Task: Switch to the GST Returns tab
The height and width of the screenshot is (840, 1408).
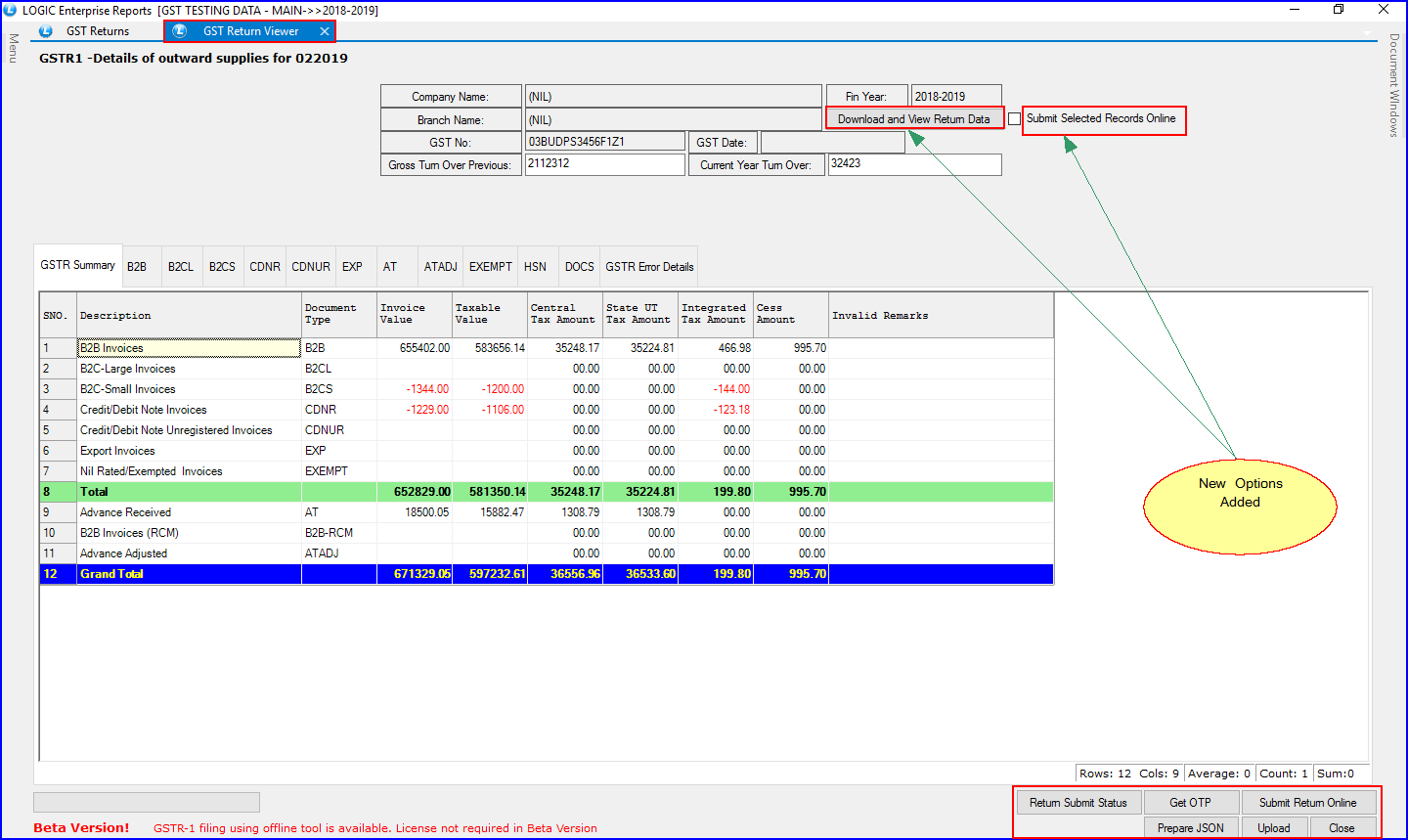Action: pos(97,31)
